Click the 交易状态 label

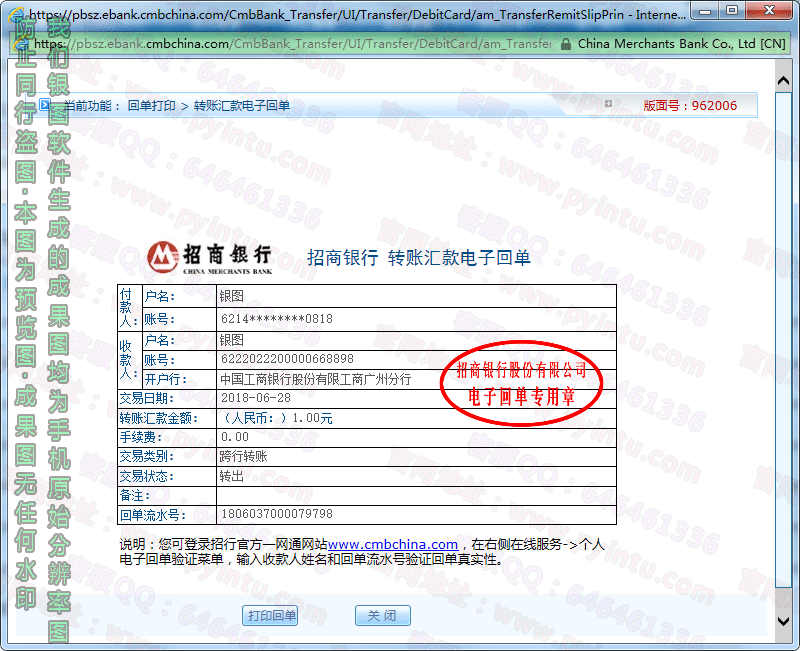(x=146, y=477)
